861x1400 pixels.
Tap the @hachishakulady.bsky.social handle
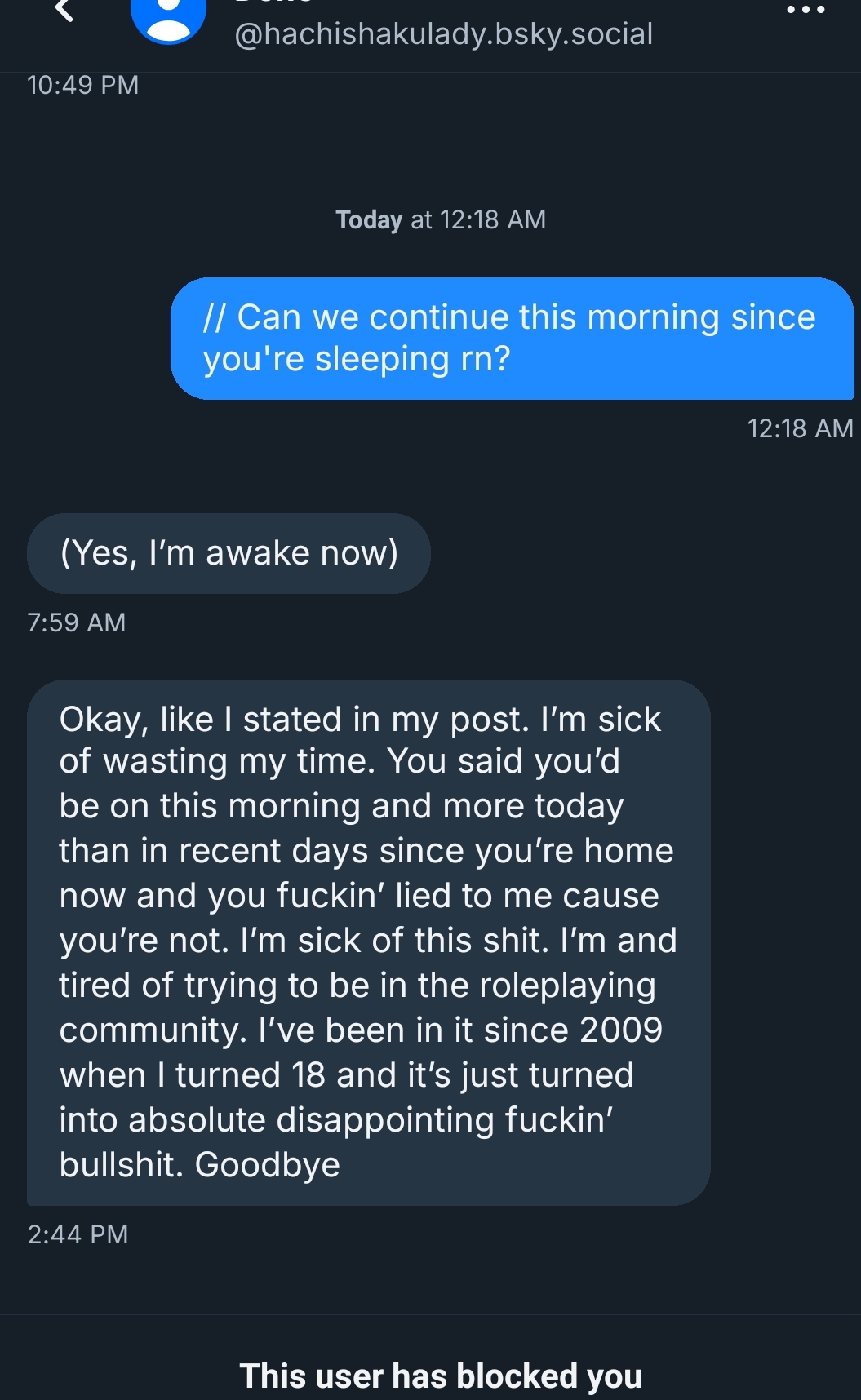443,34
